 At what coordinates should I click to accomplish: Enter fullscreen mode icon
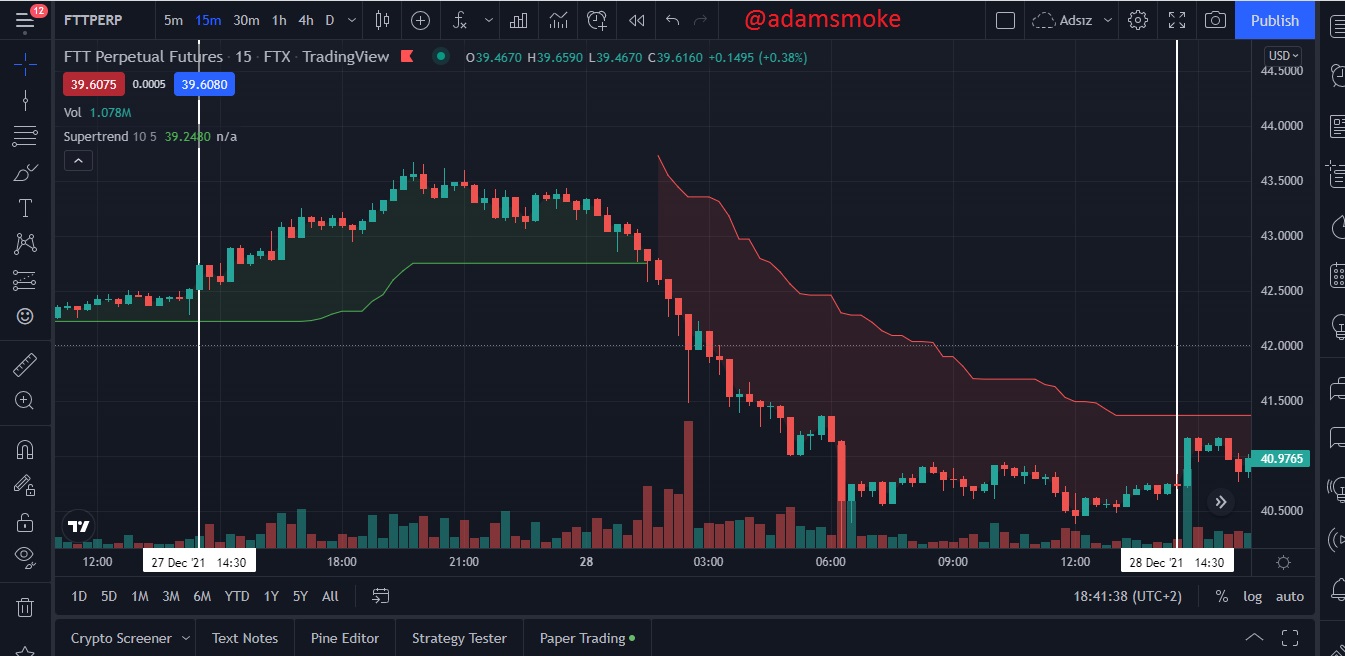[x=1177, y=20]
